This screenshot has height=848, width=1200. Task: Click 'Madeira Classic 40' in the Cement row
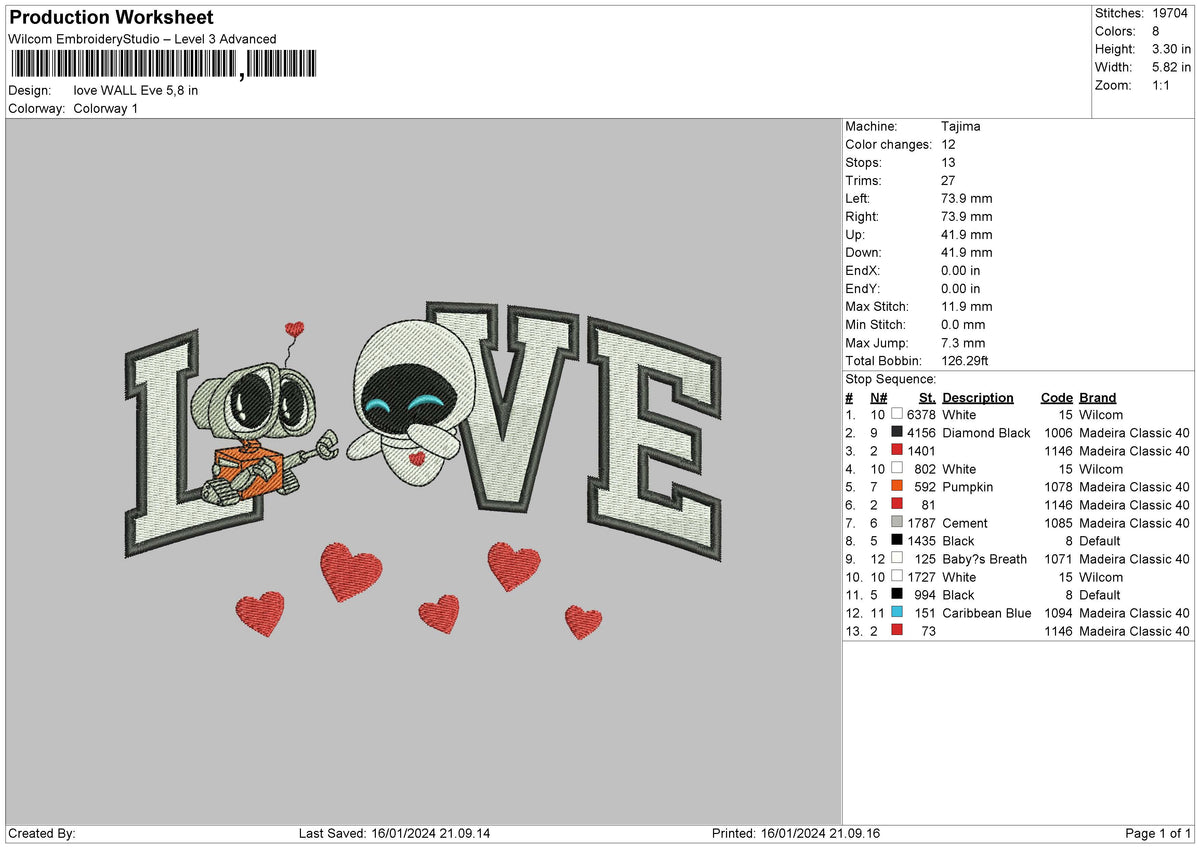point(1135,522)
